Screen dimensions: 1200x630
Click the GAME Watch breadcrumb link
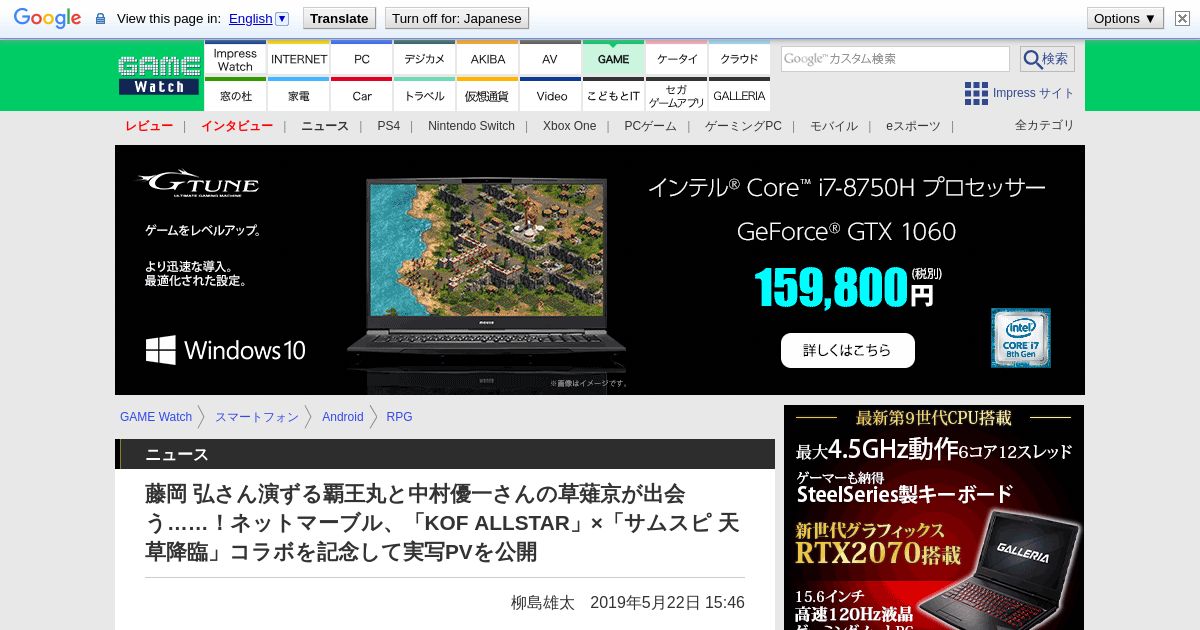click(156, 417)
